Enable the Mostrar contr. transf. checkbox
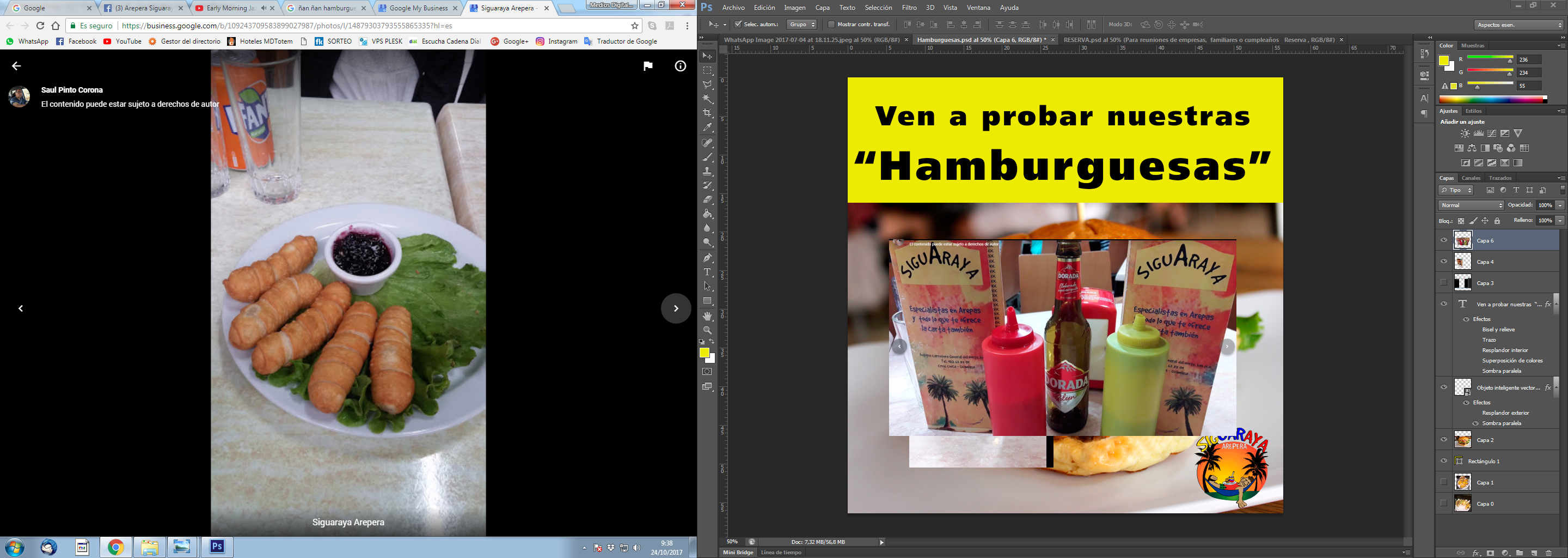 [831, 25]
